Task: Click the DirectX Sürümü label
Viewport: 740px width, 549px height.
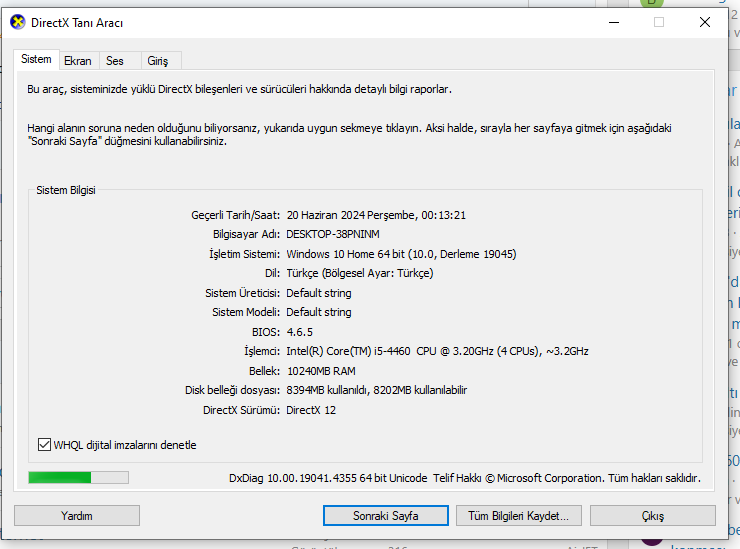Action: [241, 410]
